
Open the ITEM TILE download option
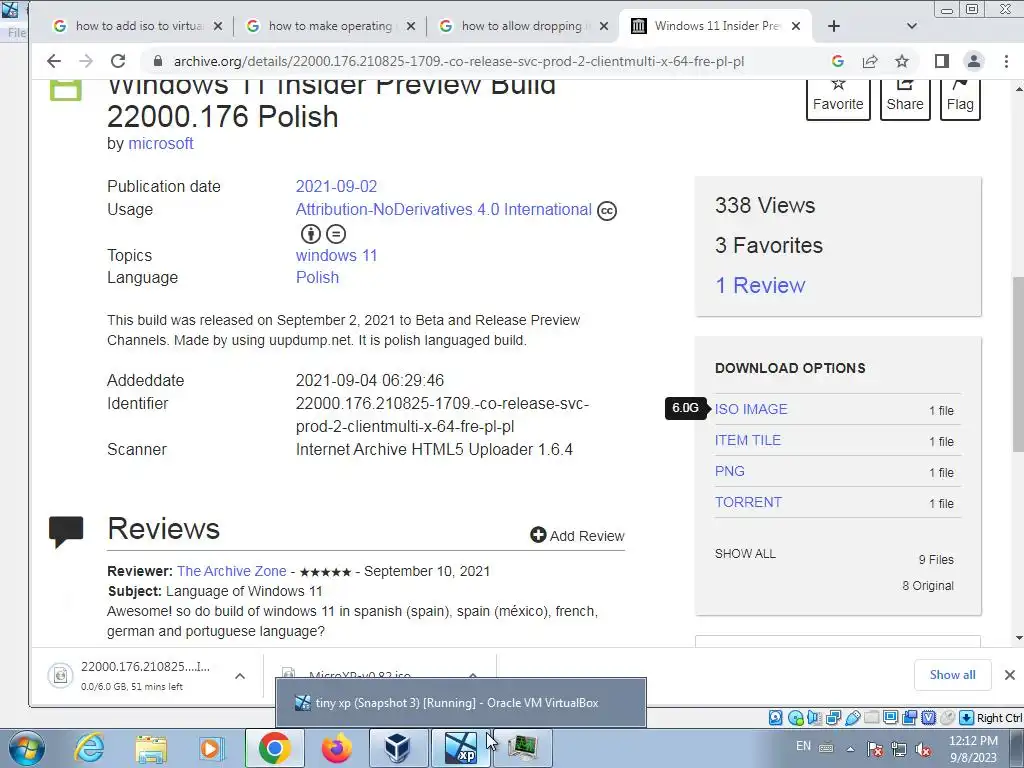(748, 440)
